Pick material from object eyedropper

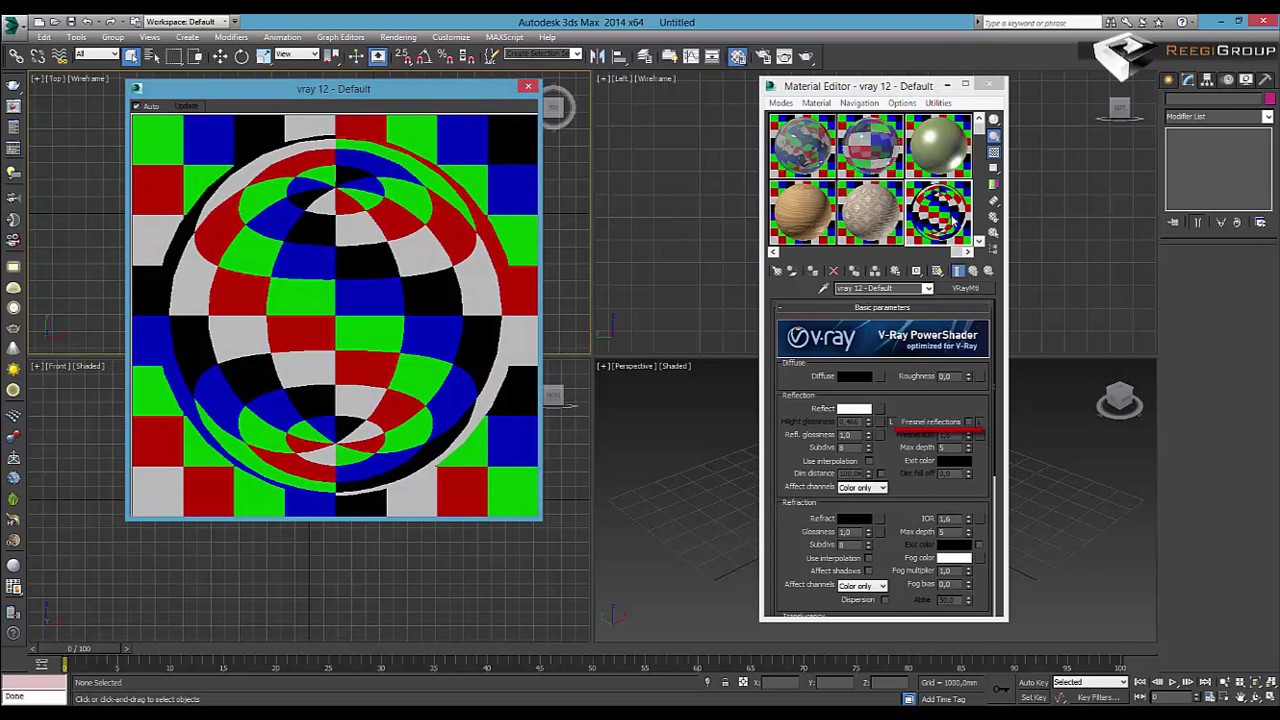click(x=824, y=289)
